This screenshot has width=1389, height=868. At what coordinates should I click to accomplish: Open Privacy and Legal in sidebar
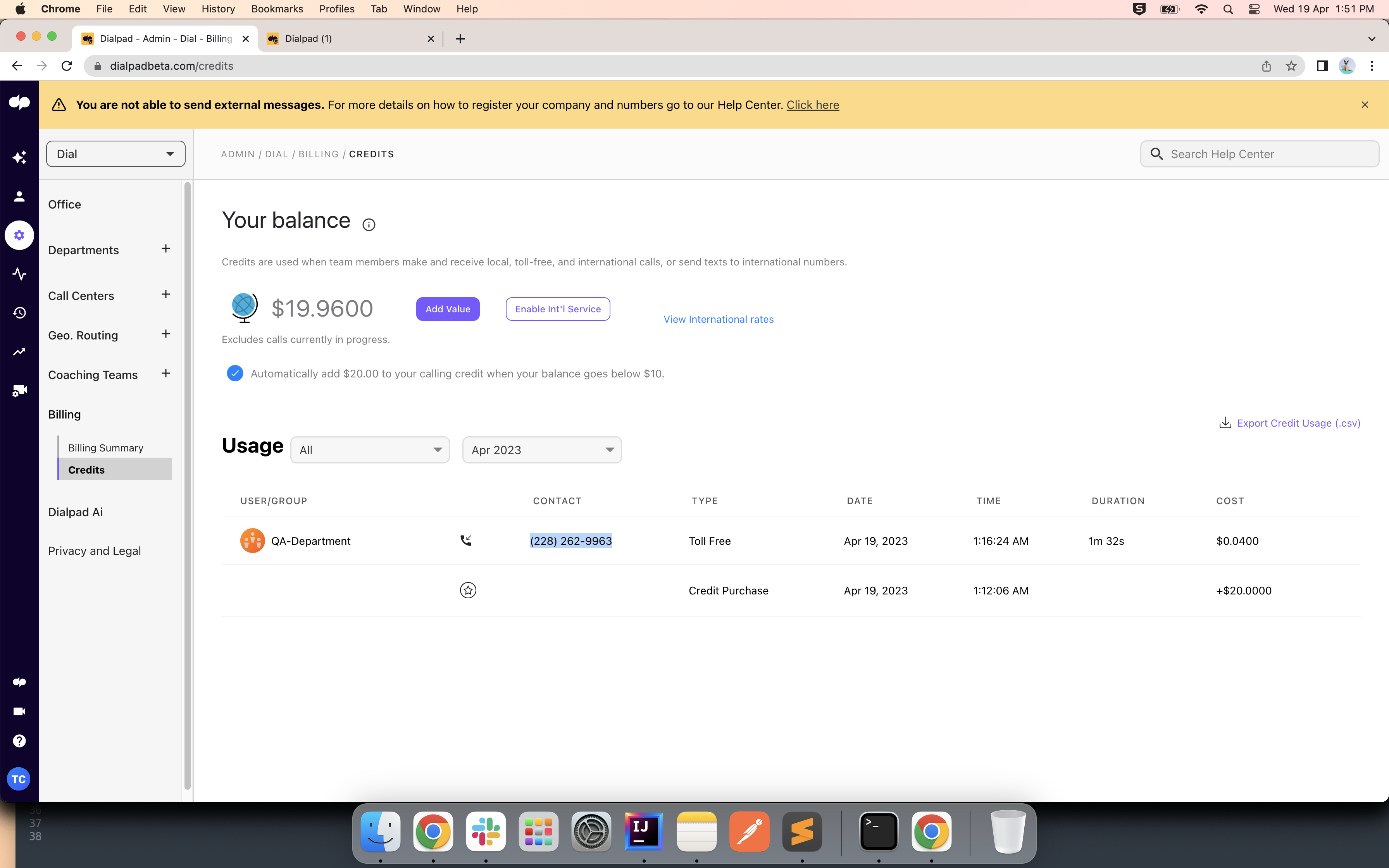(94, 551)
